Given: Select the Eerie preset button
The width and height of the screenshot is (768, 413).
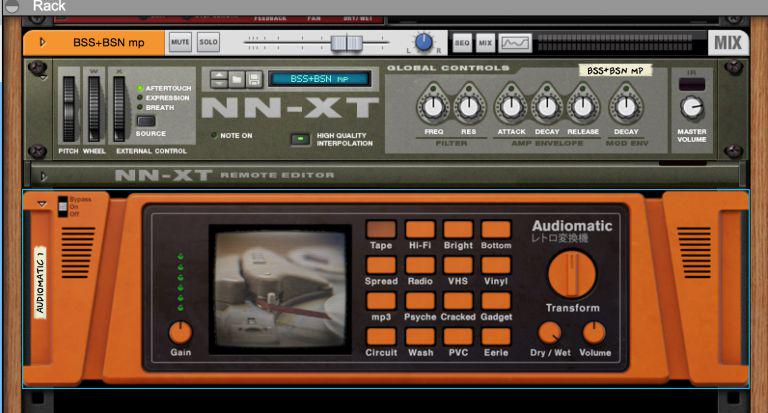Looking at the screenshot, I should (496, 337).
